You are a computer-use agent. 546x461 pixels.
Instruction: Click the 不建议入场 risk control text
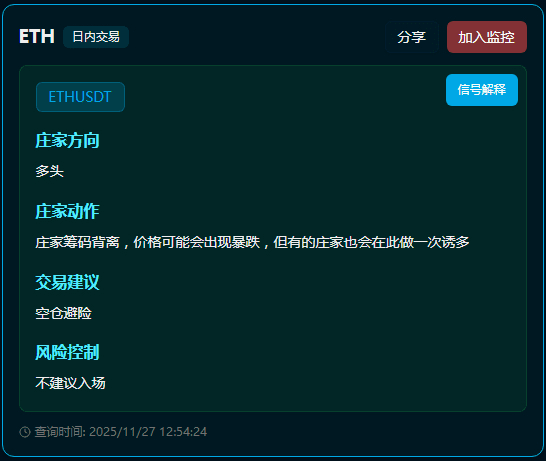click(x=70, y=383)
